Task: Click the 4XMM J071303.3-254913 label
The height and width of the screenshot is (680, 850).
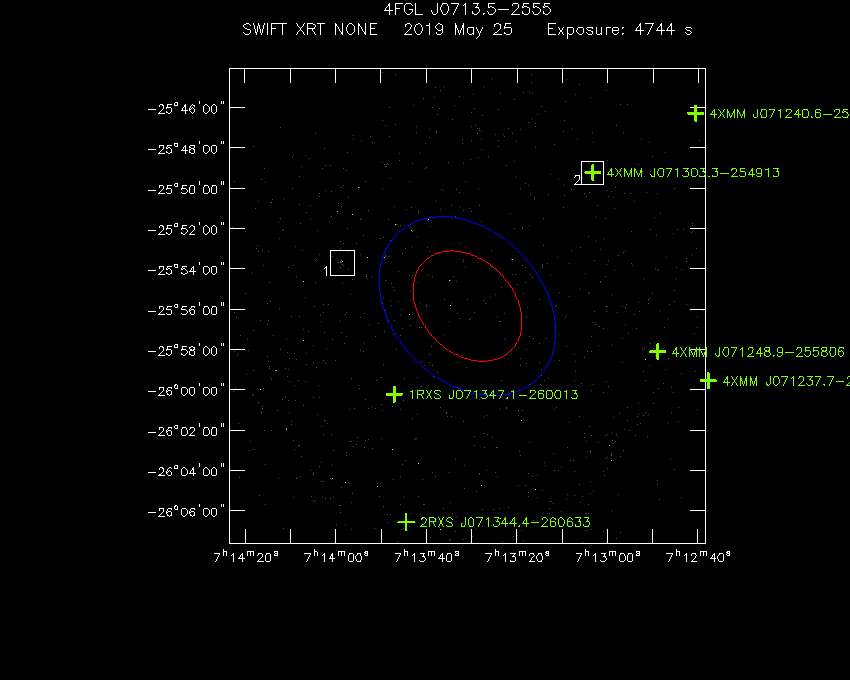Action: point(693,173)
